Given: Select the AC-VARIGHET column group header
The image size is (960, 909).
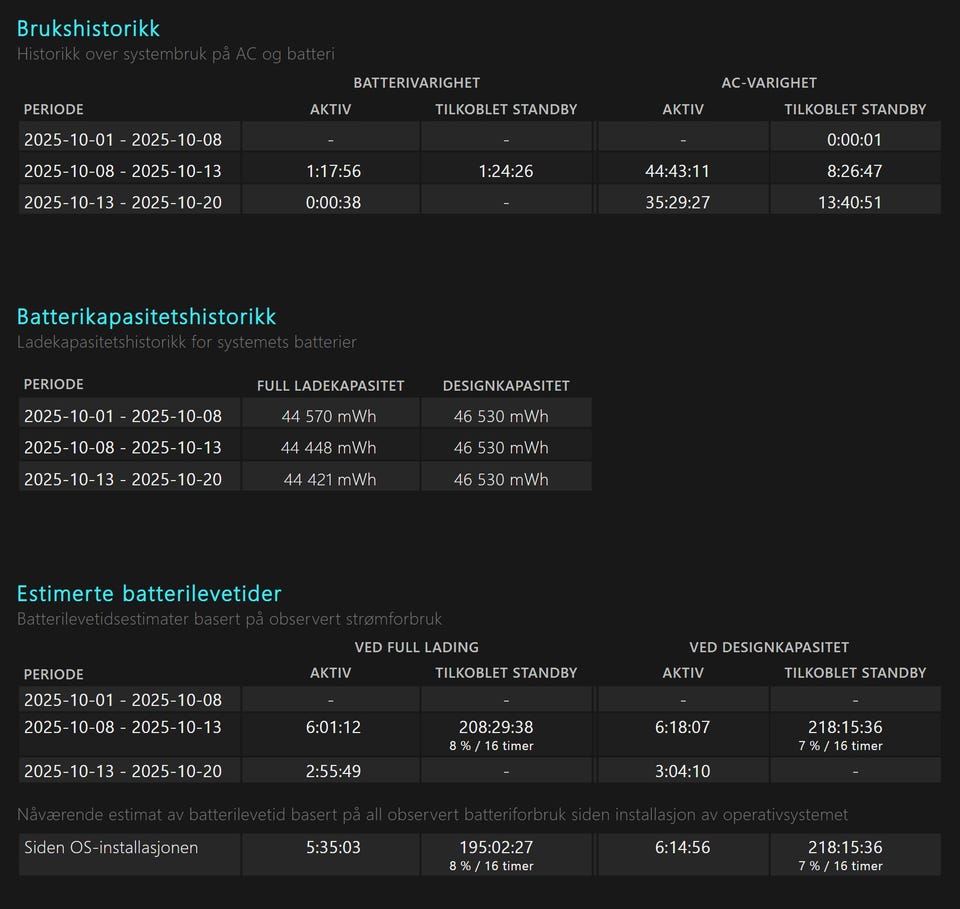Looking at the screenshot, I should [768, 83].
